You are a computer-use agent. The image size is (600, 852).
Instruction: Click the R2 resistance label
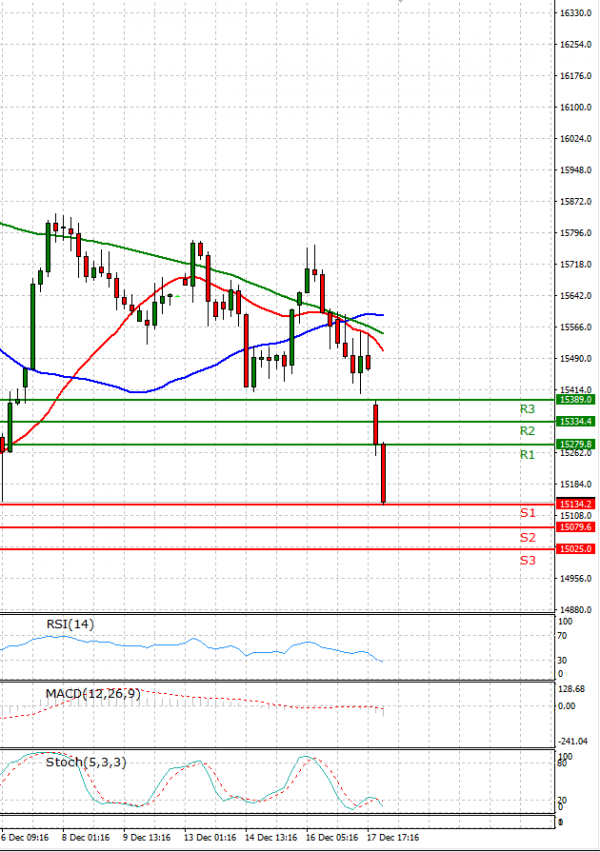click(x=527, y=431)
